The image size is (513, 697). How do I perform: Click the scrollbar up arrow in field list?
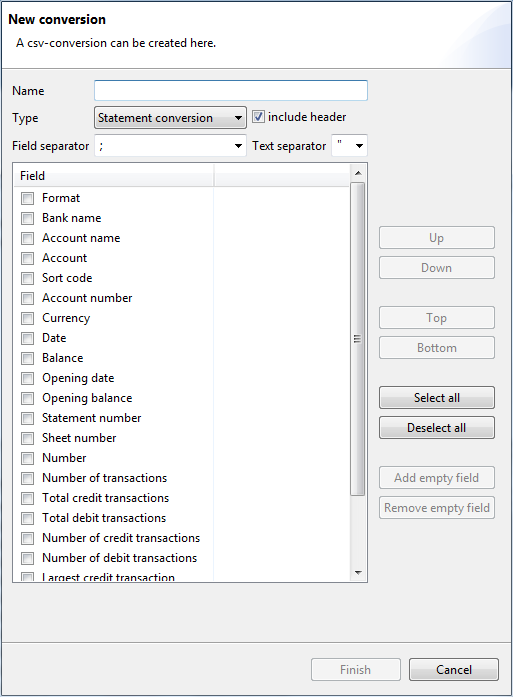coord(358,173)
